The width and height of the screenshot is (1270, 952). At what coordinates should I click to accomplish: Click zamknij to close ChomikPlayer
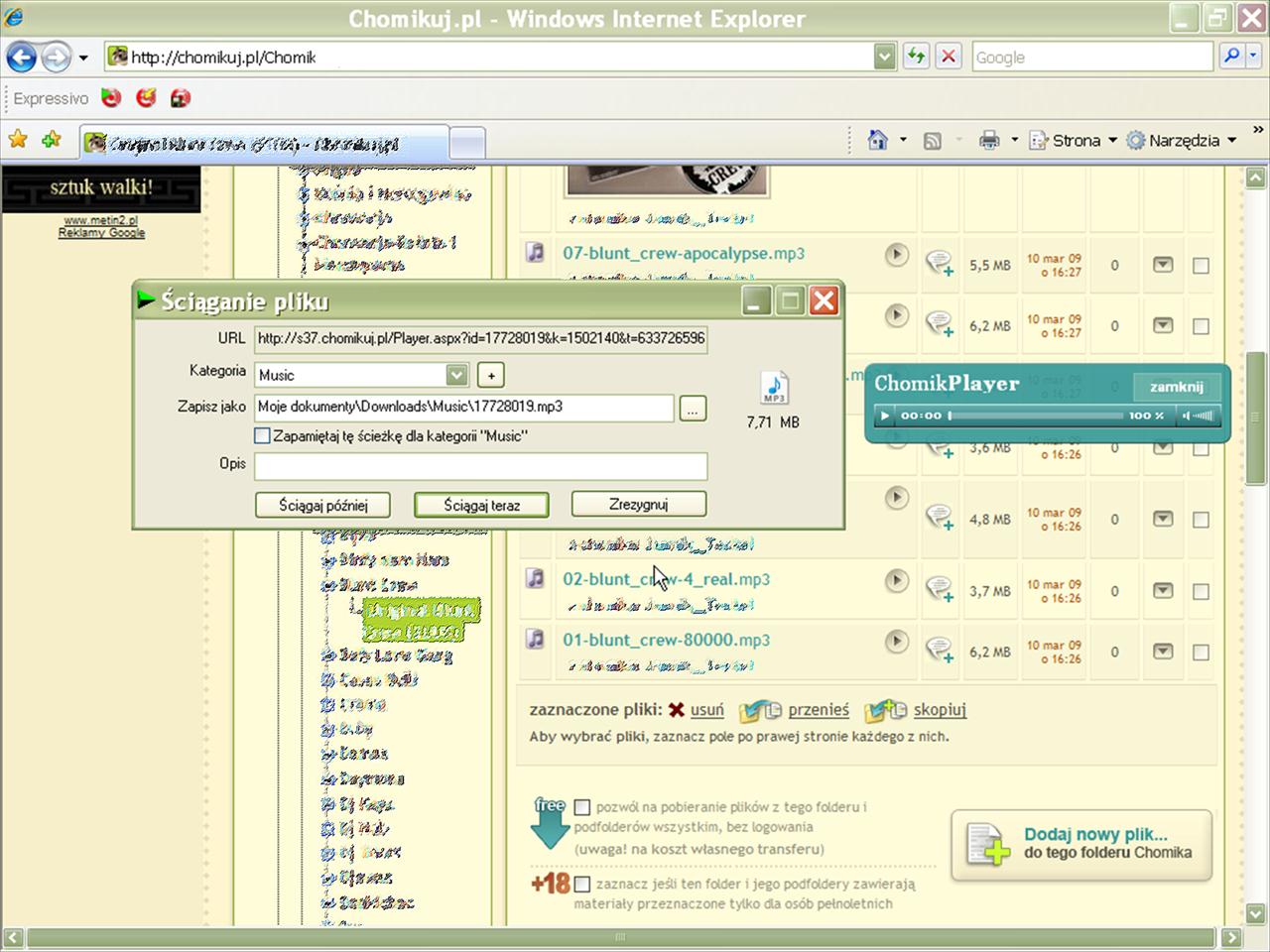click(1176, 387)
